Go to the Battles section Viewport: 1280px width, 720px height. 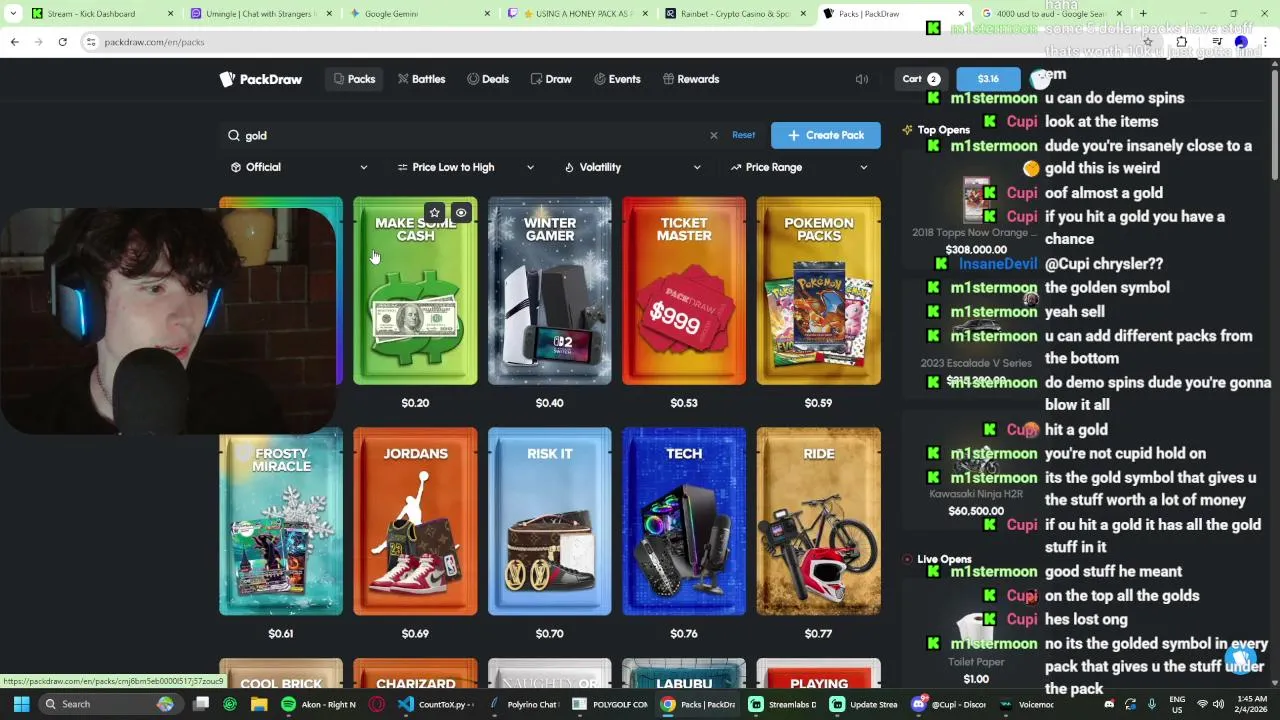click(421, 79)
